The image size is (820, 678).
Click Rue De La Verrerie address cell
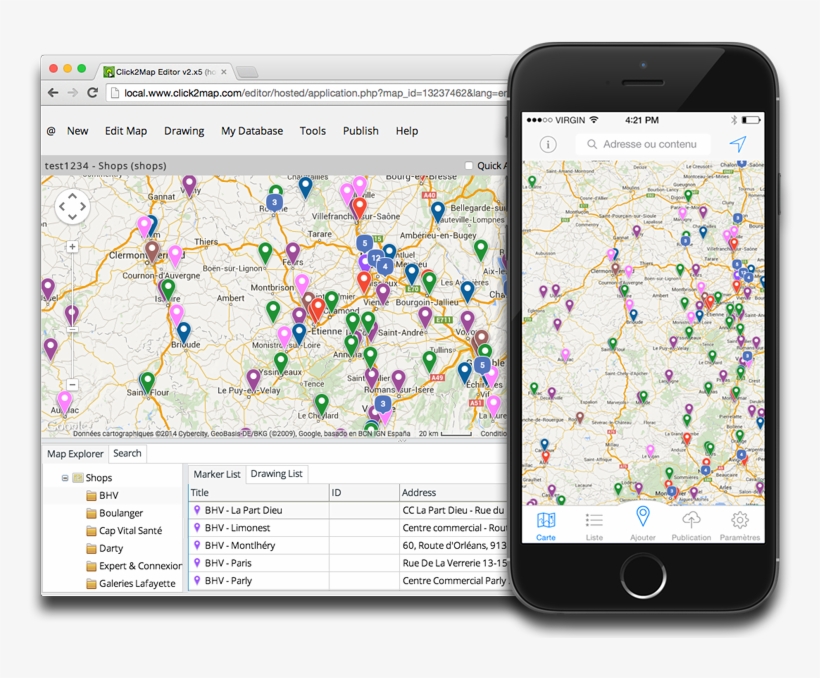[454, 563]
